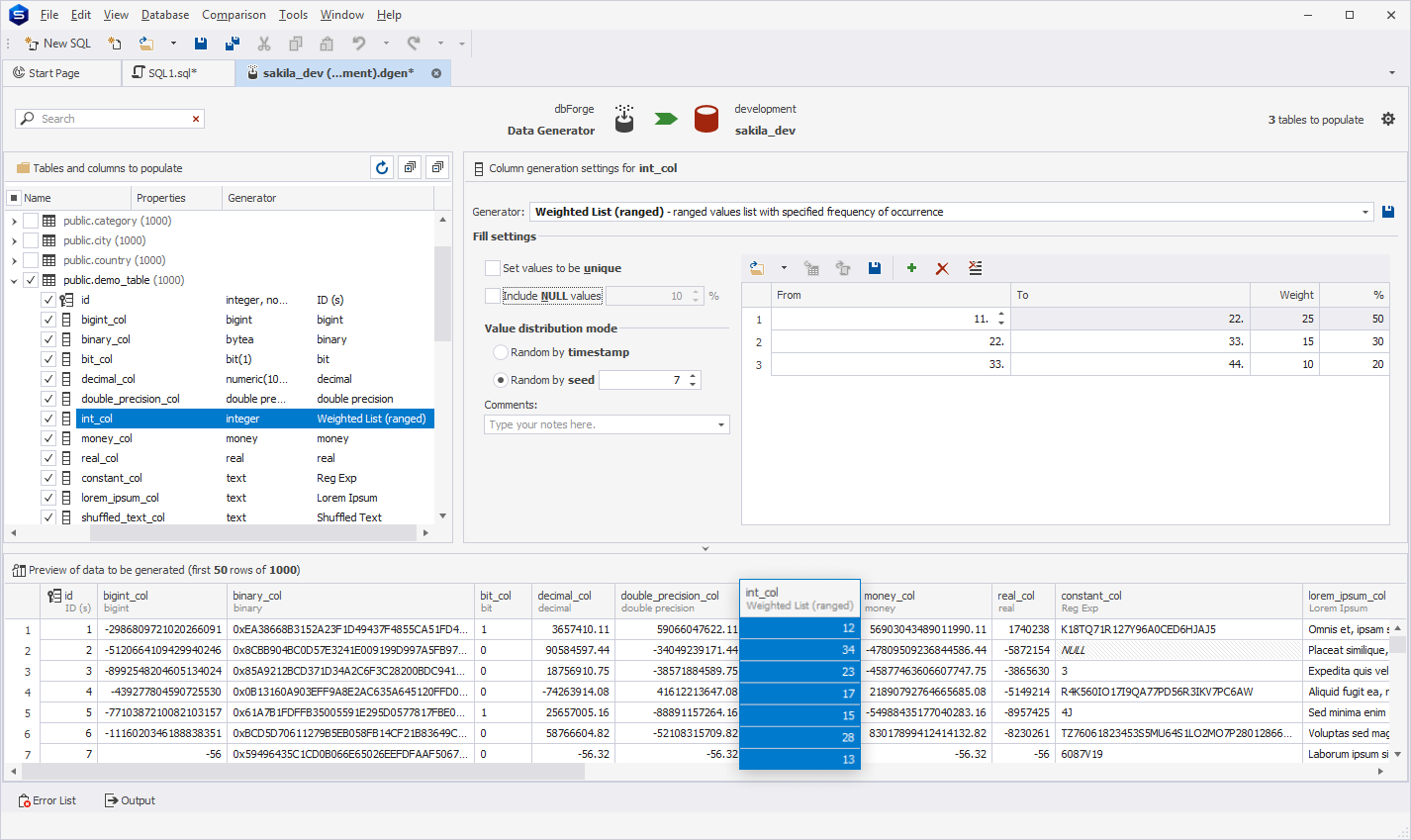This screenshot has width=1411, height=840.
Task: Open the Generator type dropdown
Action: coord(1365,212)
